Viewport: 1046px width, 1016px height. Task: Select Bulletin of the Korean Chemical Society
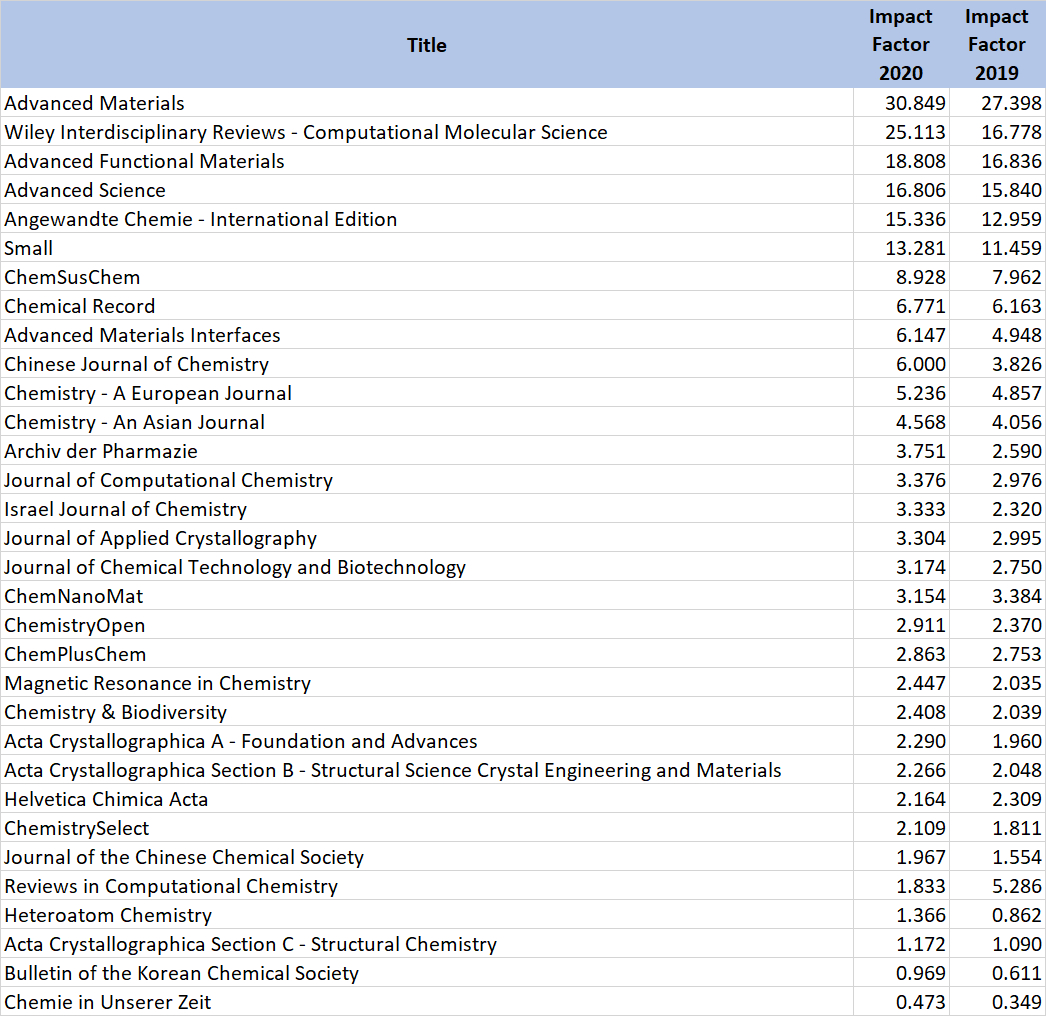click(x=182, y=973)
